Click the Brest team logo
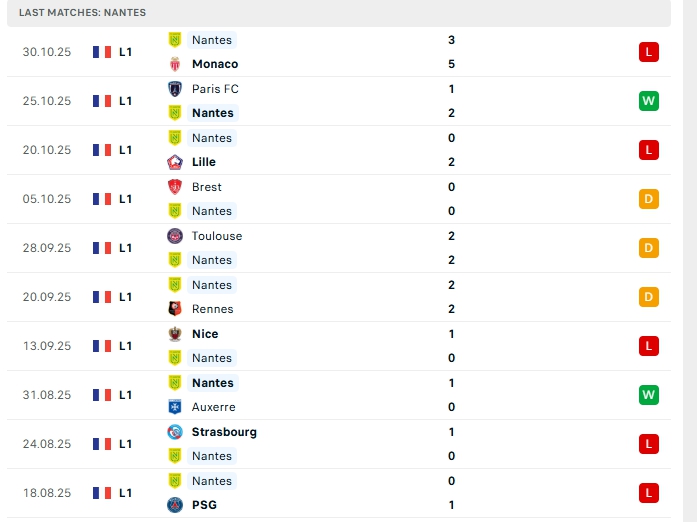 coord(175,187)
